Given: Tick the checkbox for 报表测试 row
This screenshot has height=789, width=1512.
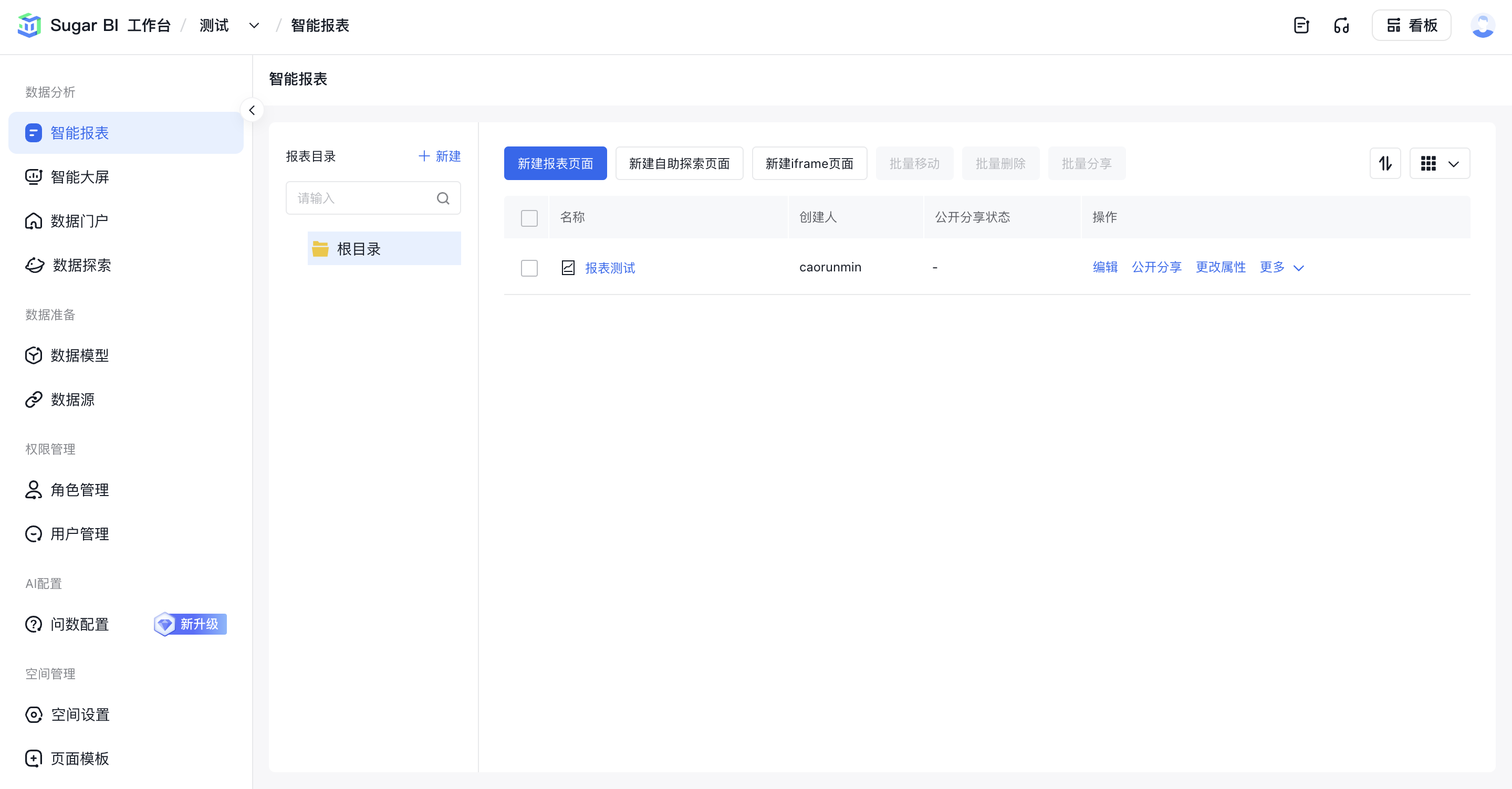Looking at the screenshot, I should 529,268.
